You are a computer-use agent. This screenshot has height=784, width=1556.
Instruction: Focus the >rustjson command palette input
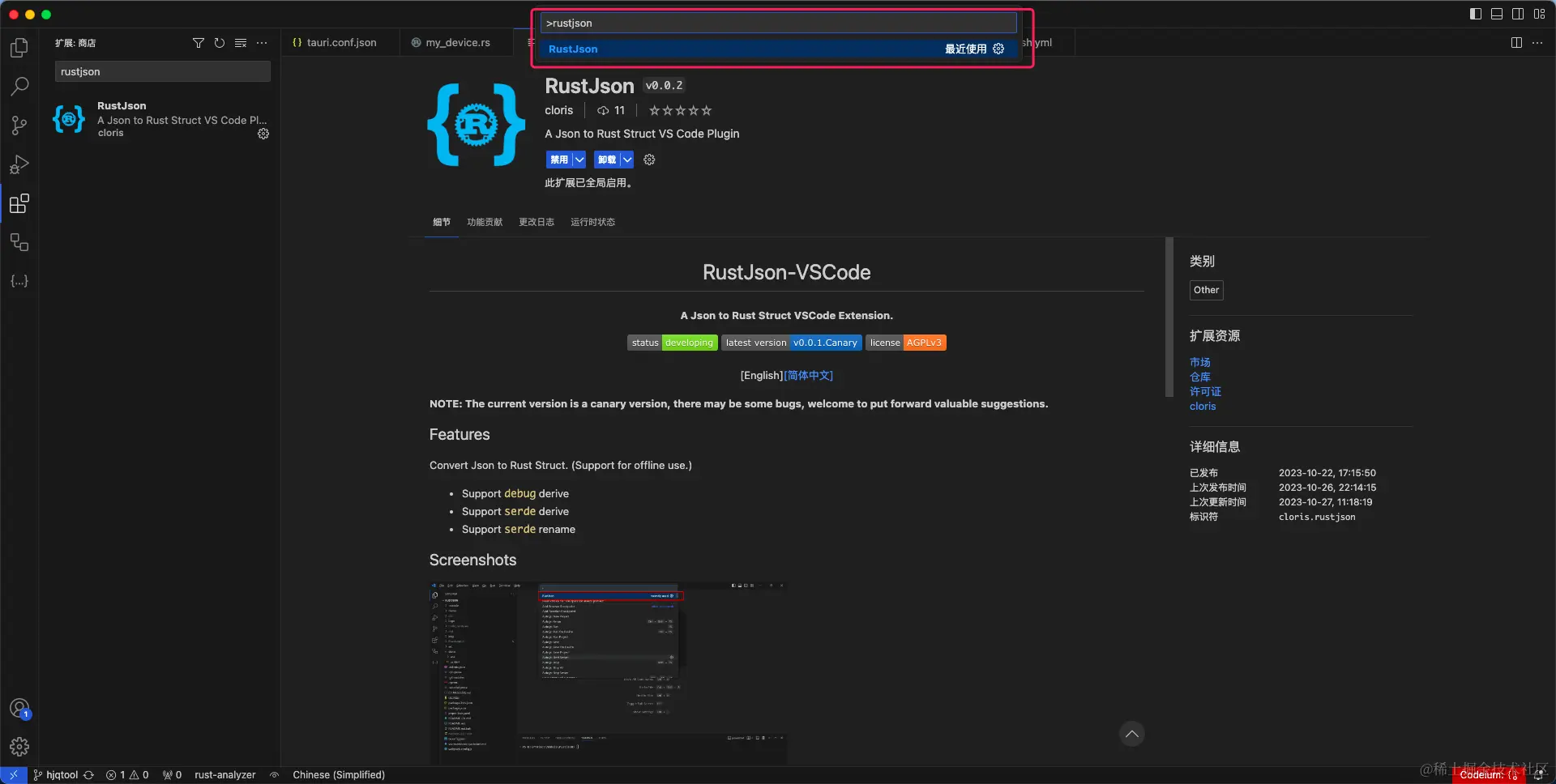(779, 23)
